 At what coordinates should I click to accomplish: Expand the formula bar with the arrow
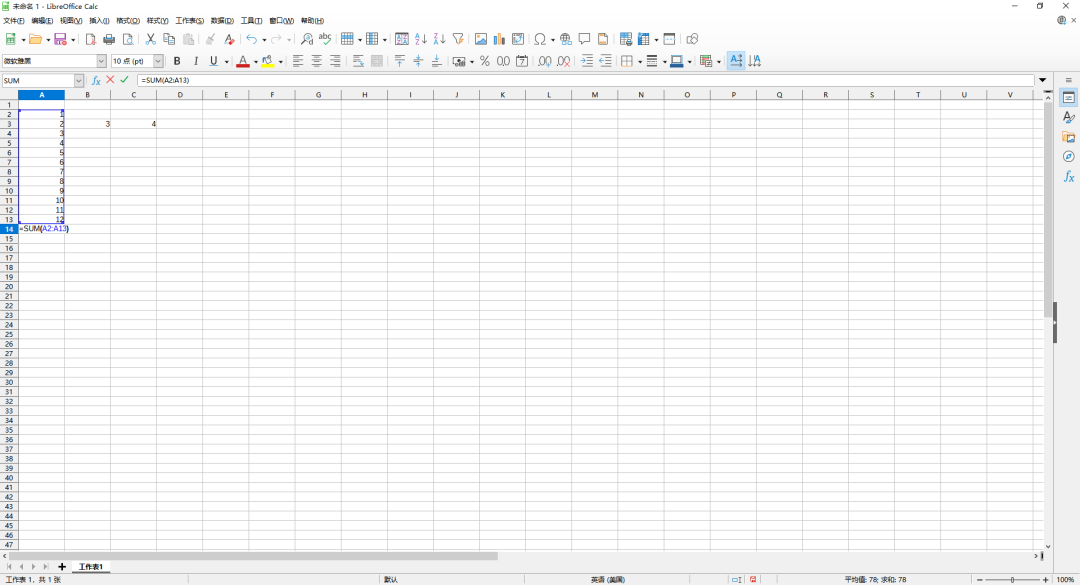click(1043, 80)
